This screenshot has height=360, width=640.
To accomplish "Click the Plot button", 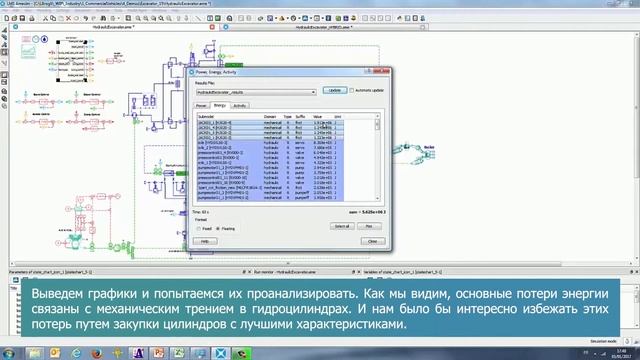I will 369,226.
